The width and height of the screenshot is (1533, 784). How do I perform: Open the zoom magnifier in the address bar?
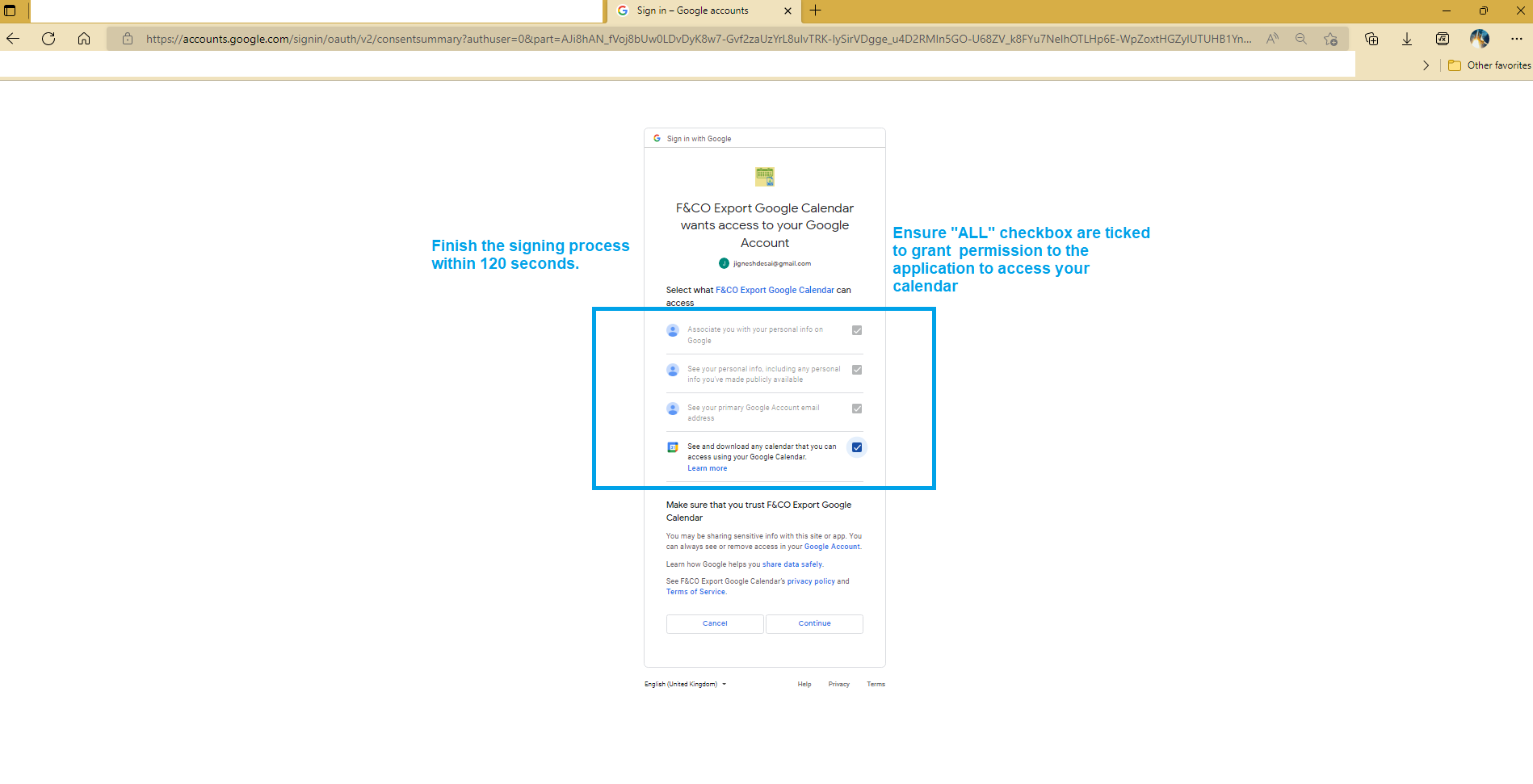pyautogui.click(x=1301, y=39)
